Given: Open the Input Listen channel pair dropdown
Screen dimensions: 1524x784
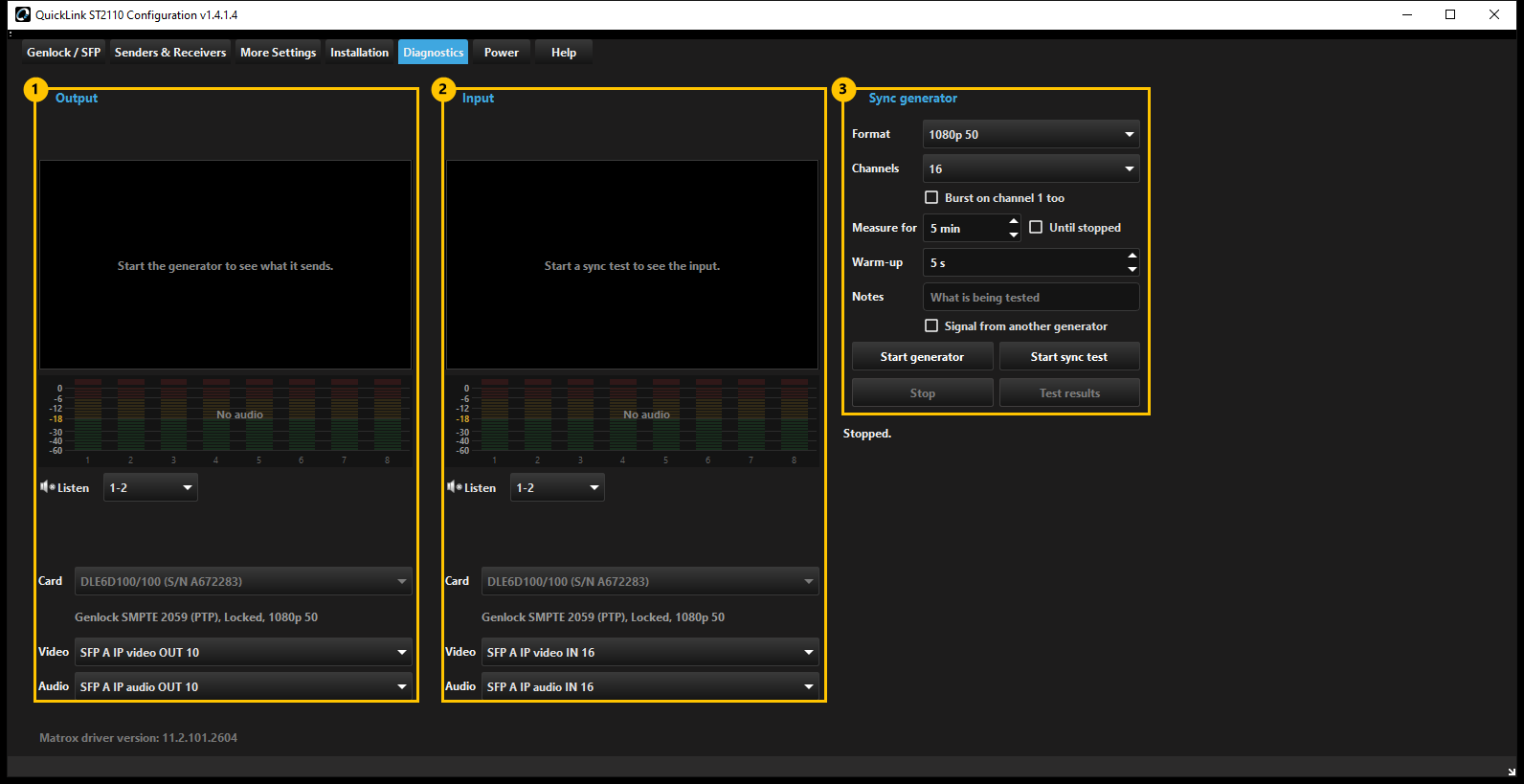Looking at the screenshot, I should point(557,487).
